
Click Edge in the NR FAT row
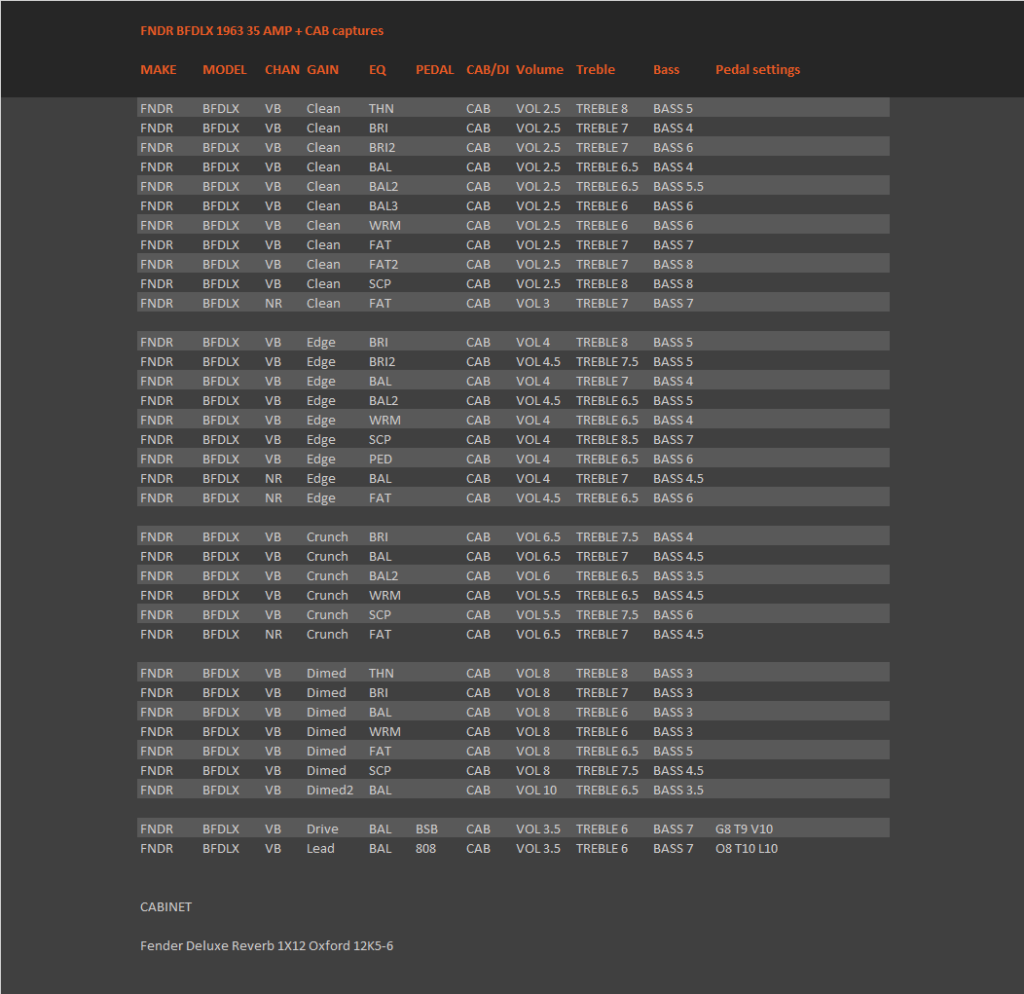pyautogui.click(x=321, y=498)
